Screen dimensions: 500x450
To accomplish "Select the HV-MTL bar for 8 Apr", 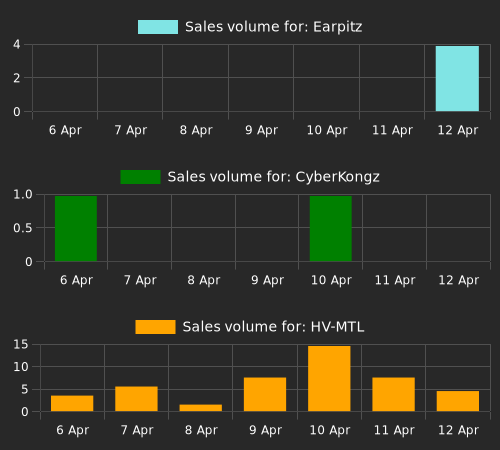I will [201, 408].
